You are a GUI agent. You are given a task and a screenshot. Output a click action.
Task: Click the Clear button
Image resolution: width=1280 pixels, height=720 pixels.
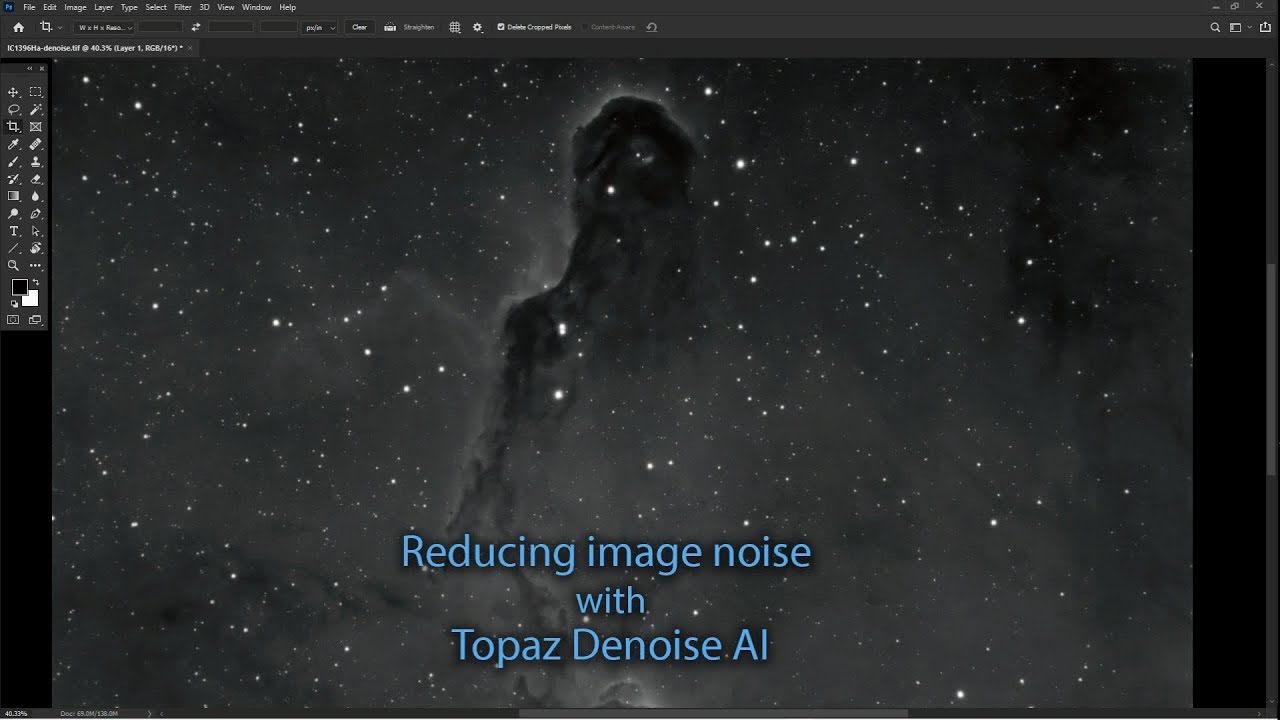(x=360, y=27)
